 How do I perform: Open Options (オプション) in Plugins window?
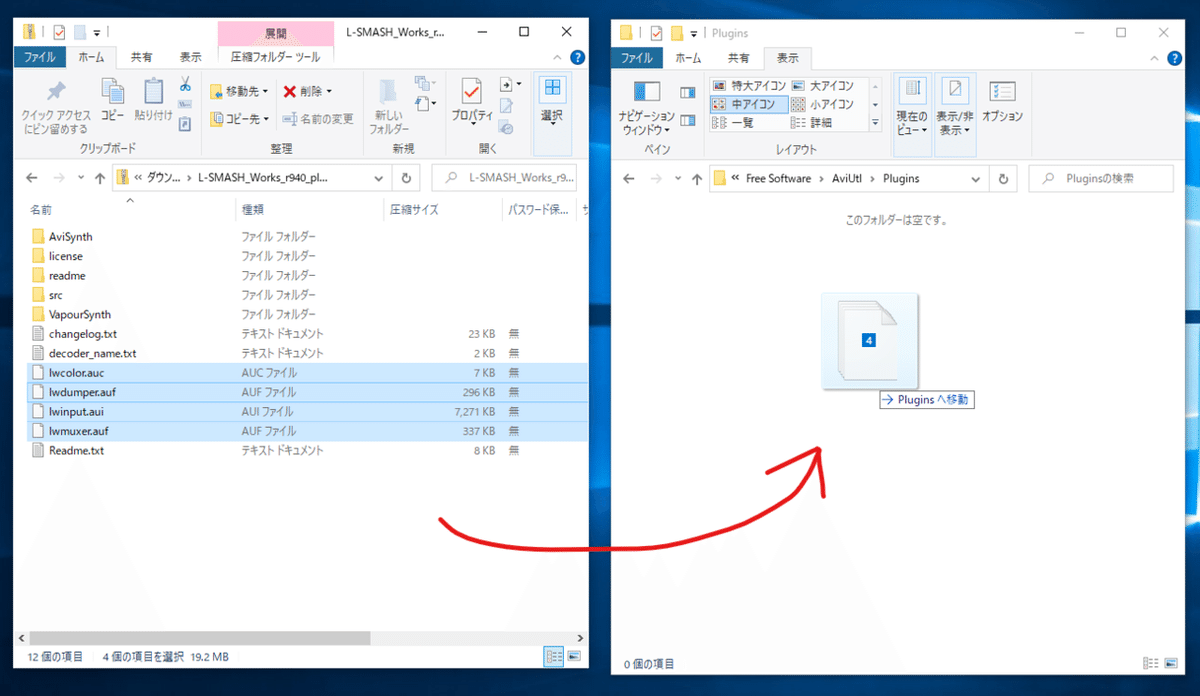pos(1002,101)
